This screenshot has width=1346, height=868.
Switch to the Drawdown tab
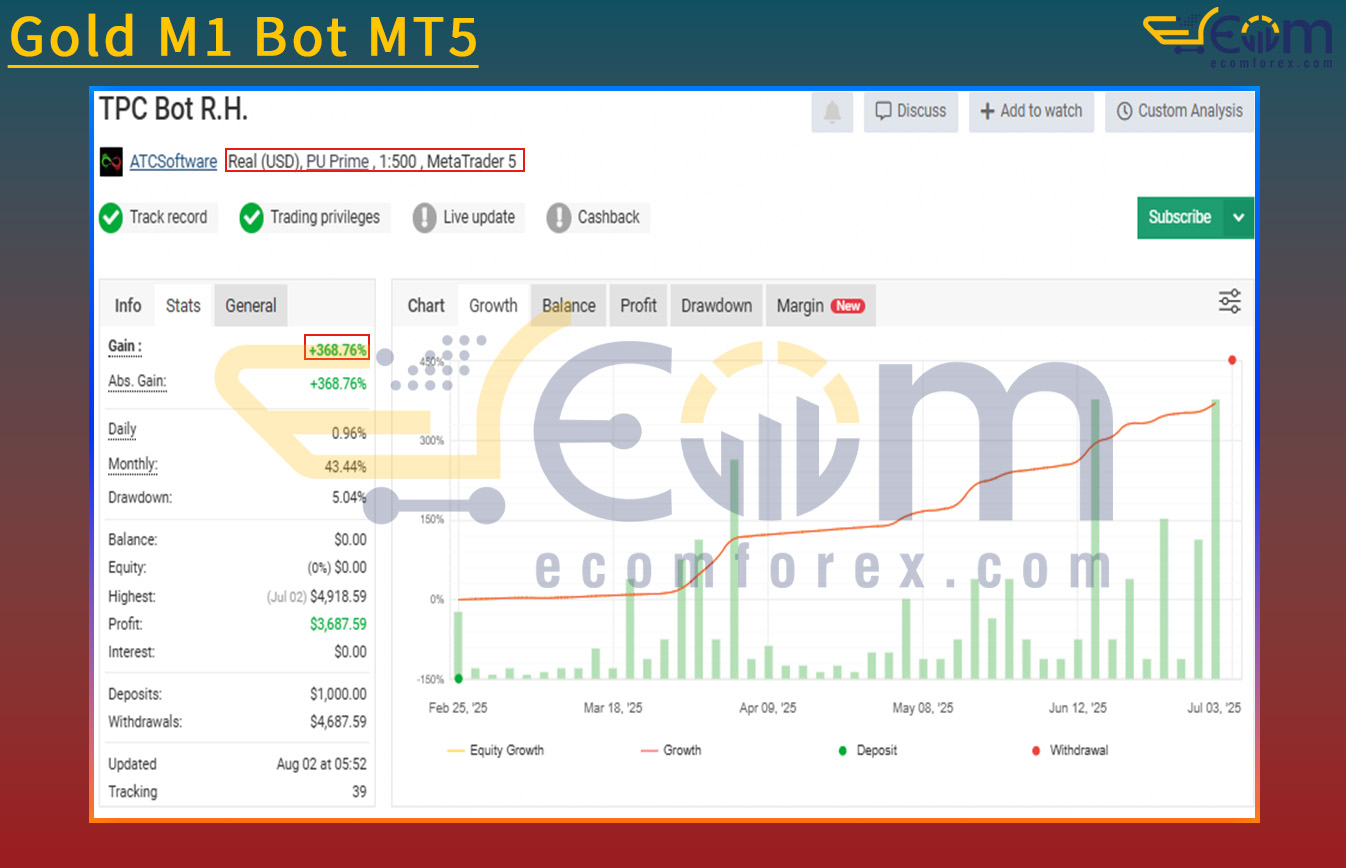[717, 306]
